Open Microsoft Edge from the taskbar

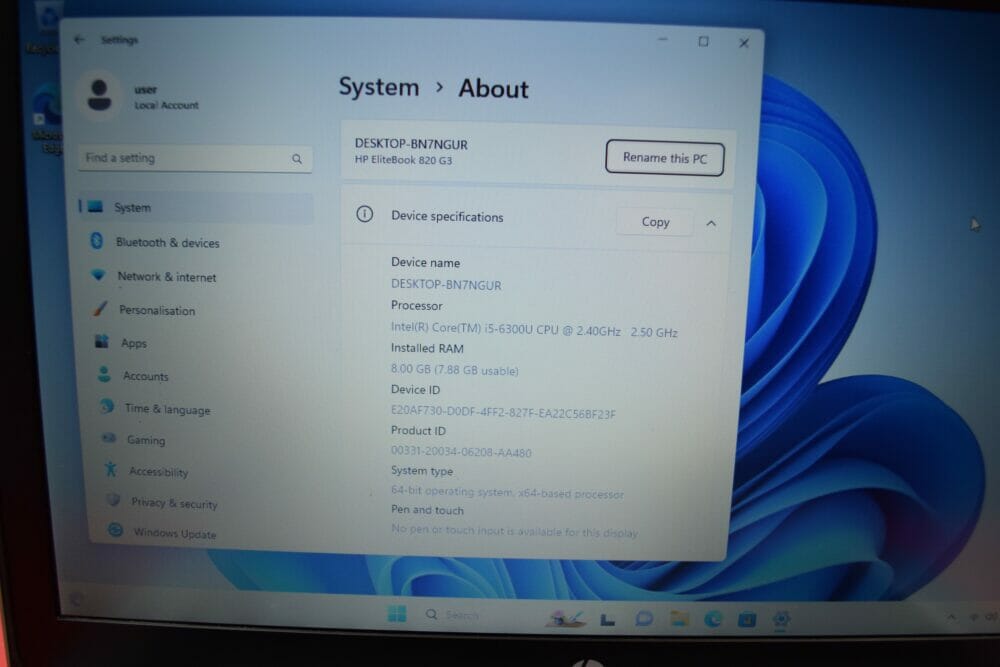(x=713, y=618)
